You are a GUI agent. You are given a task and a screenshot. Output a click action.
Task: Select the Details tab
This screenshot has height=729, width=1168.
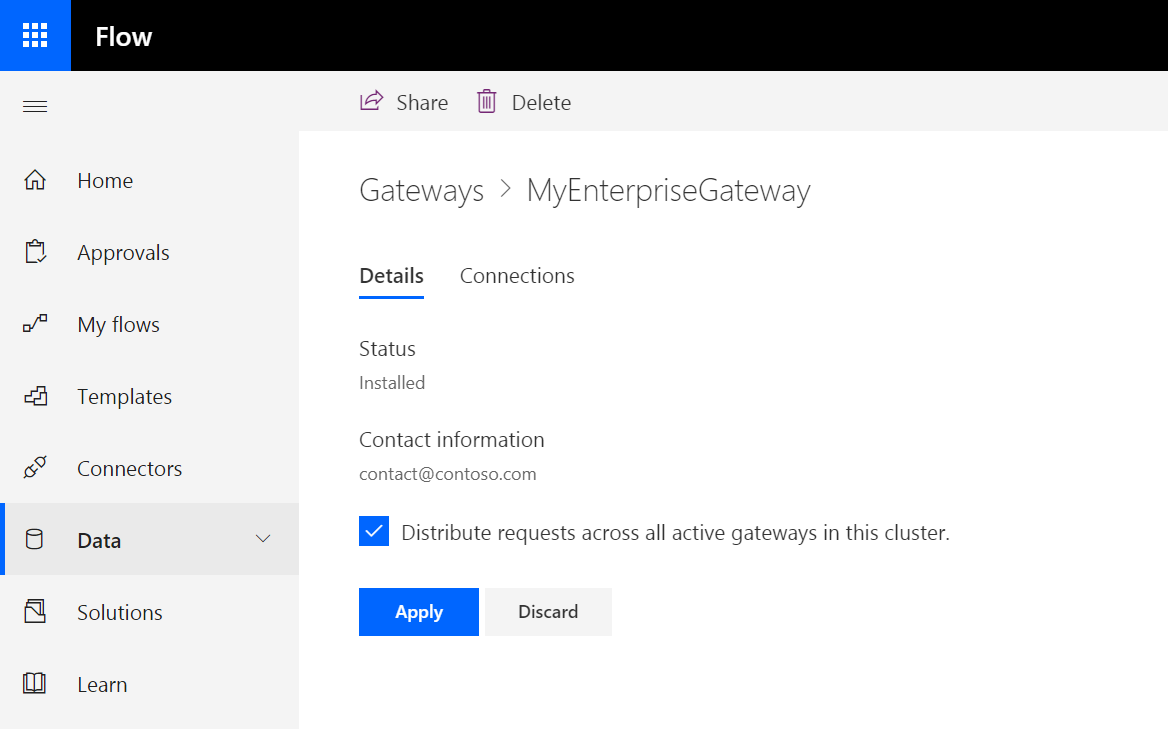pyautogui.click(x=391, y=275)
